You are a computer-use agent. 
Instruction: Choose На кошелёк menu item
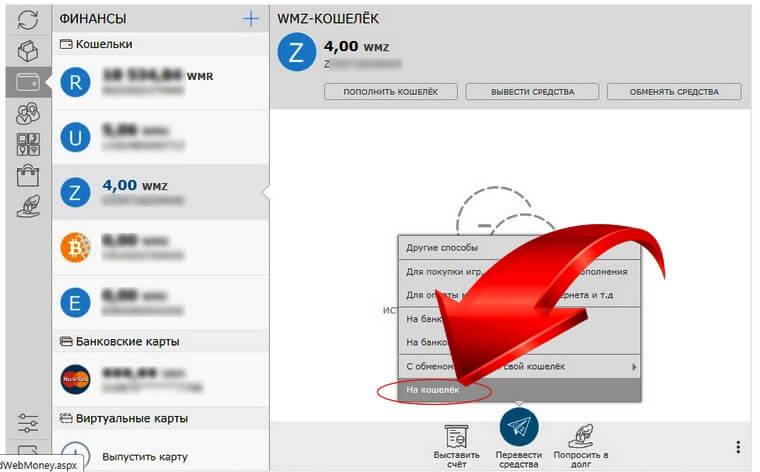point(519,390)
